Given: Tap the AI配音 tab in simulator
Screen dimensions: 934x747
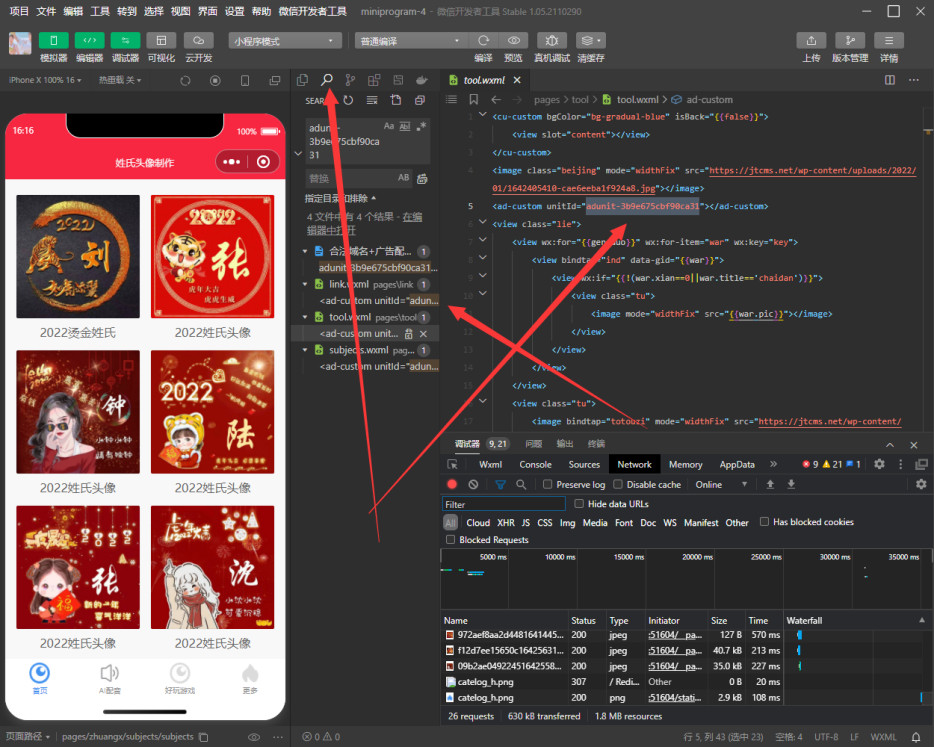Looking at the screenshot, I should (x=110, y=679).
